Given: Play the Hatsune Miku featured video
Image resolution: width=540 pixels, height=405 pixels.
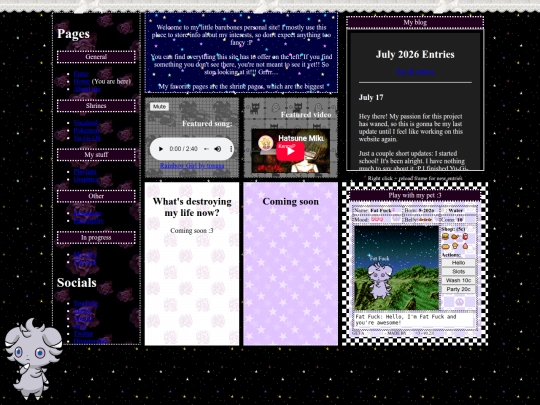Looking at the screenshot, I should click(290, 151).
